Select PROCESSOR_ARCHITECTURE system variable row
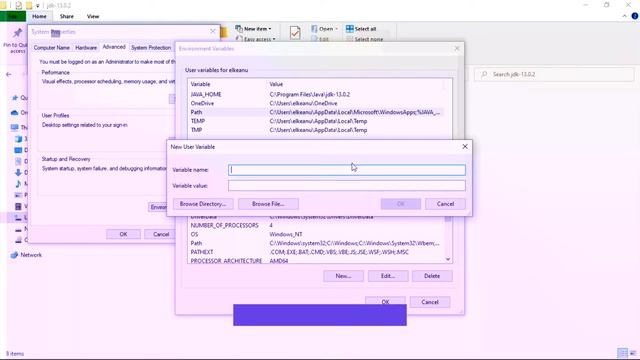The height and width of the screenshot is (360, 640). pos(315,260)
